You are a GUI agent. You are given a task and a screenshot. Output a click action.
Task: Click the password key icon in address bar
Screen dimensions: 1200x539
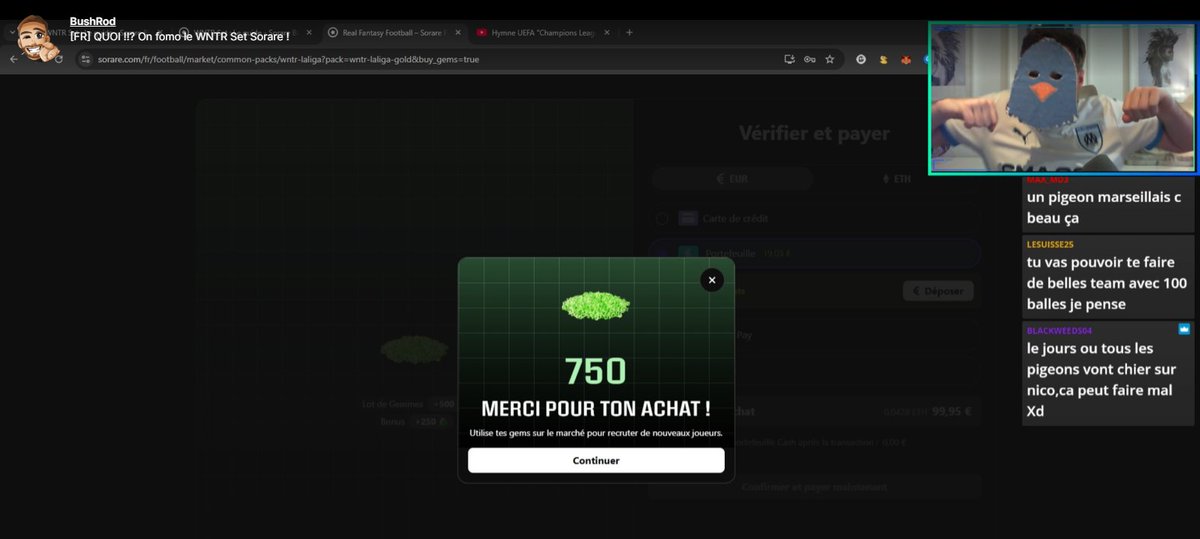click(x=809, y=59)
